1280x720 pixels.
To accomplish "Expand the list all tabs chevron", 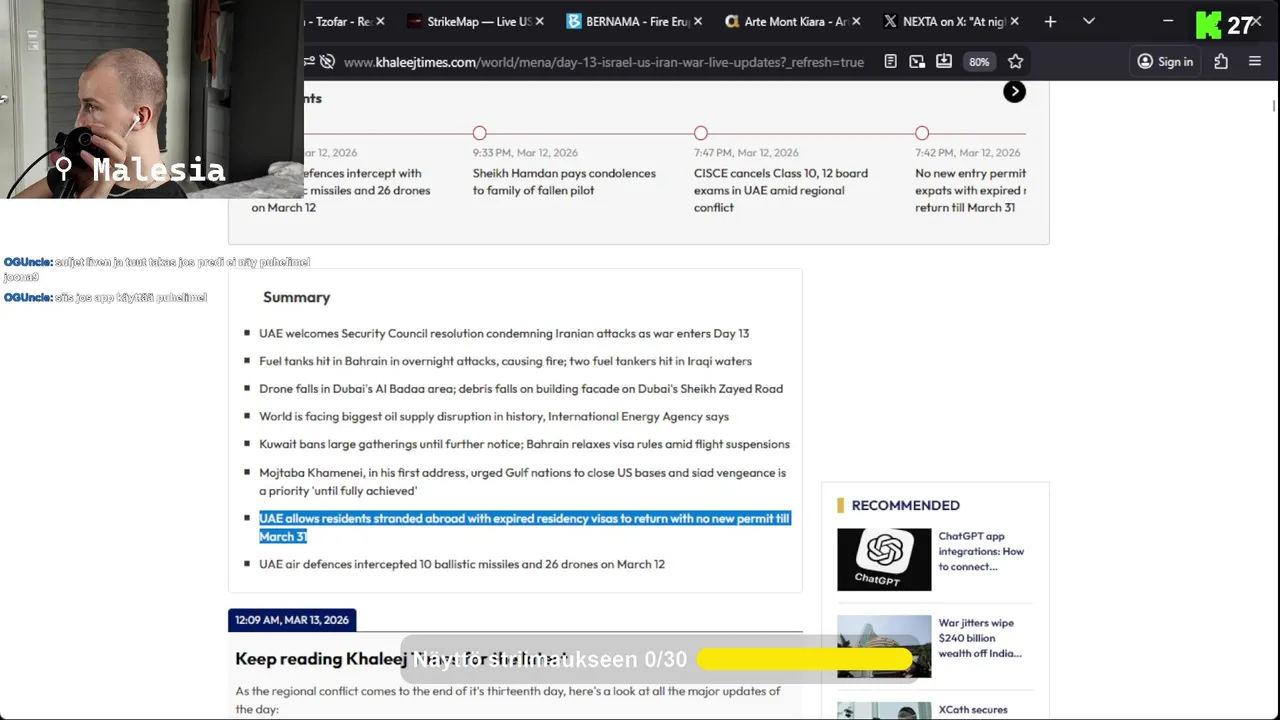I will (1089, 21).
